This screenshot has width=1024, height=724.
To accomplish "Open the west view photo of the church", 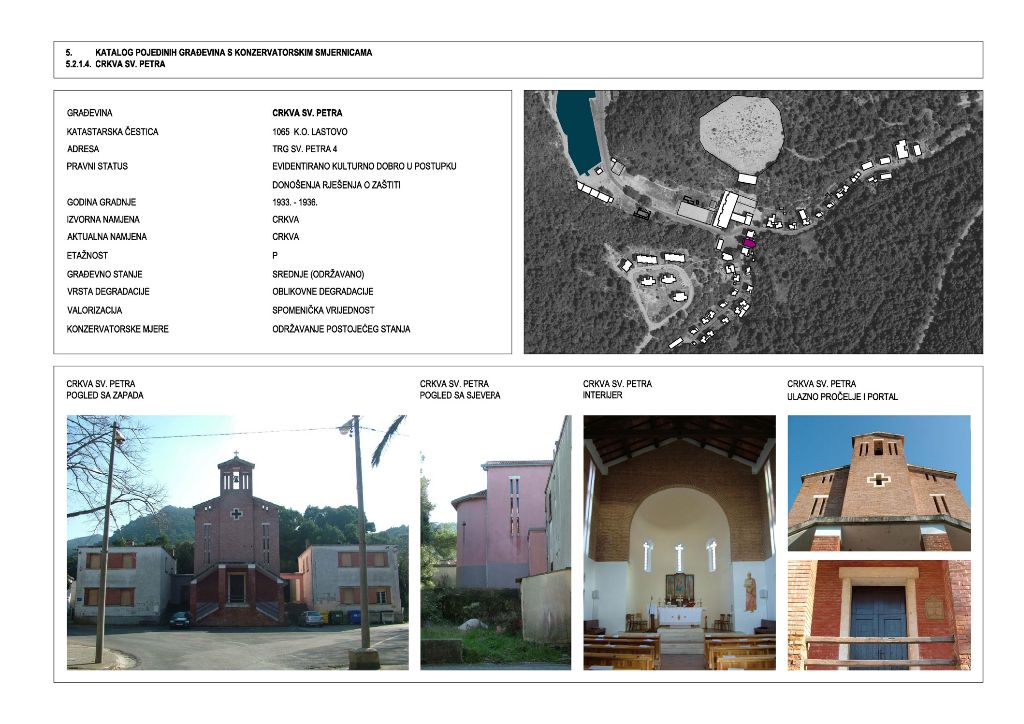I will pyautogui.click(x=238, y=543).
